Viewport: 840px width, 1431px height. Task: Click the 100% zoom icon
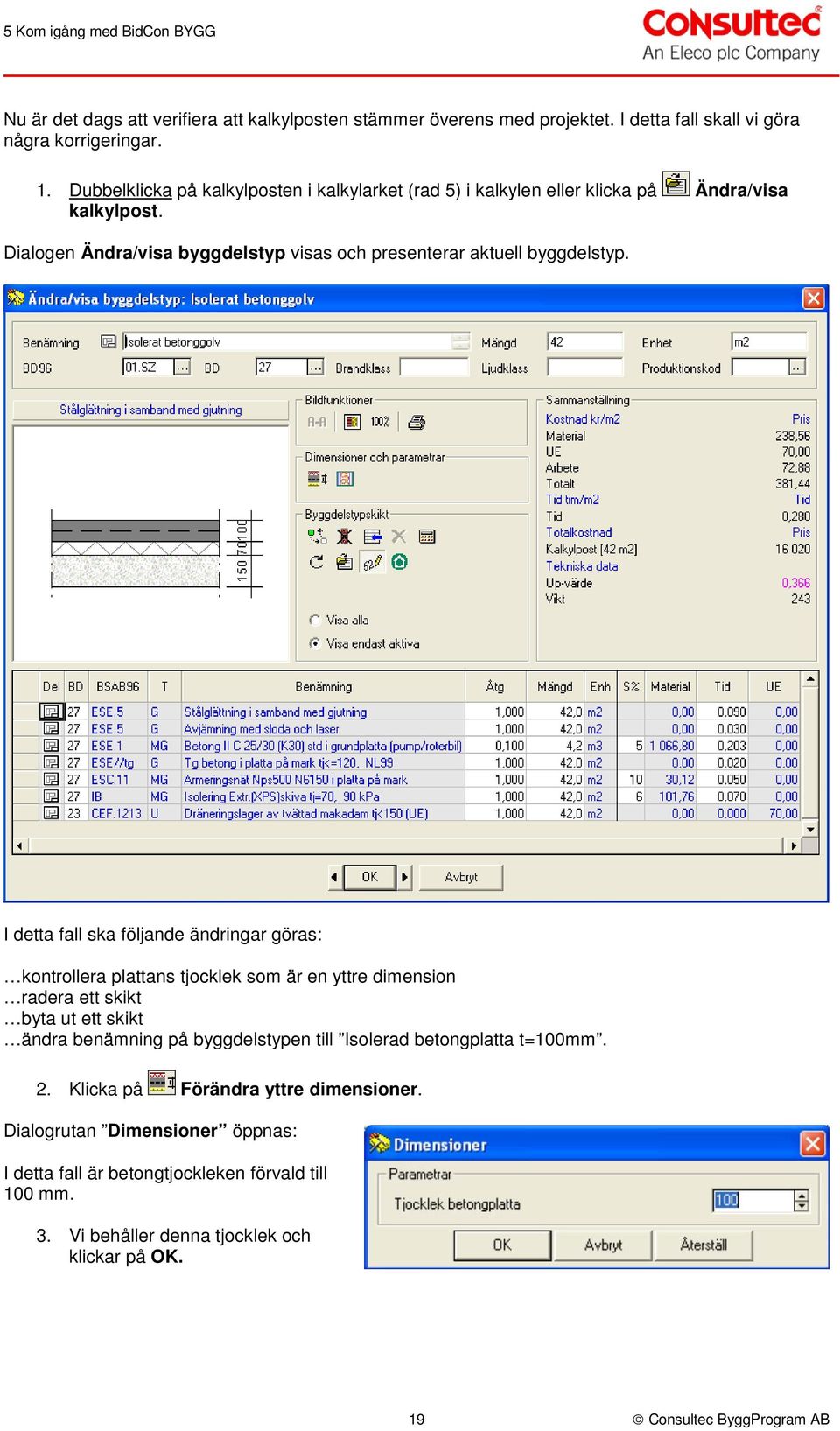380,422
